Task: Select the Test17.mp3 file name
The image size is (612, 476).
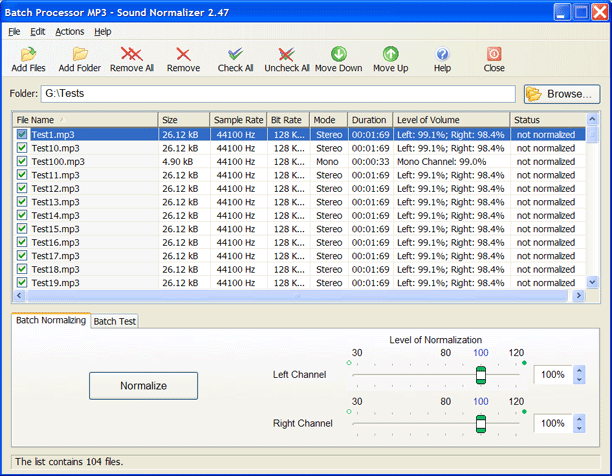Action: [x=55, y=256]
